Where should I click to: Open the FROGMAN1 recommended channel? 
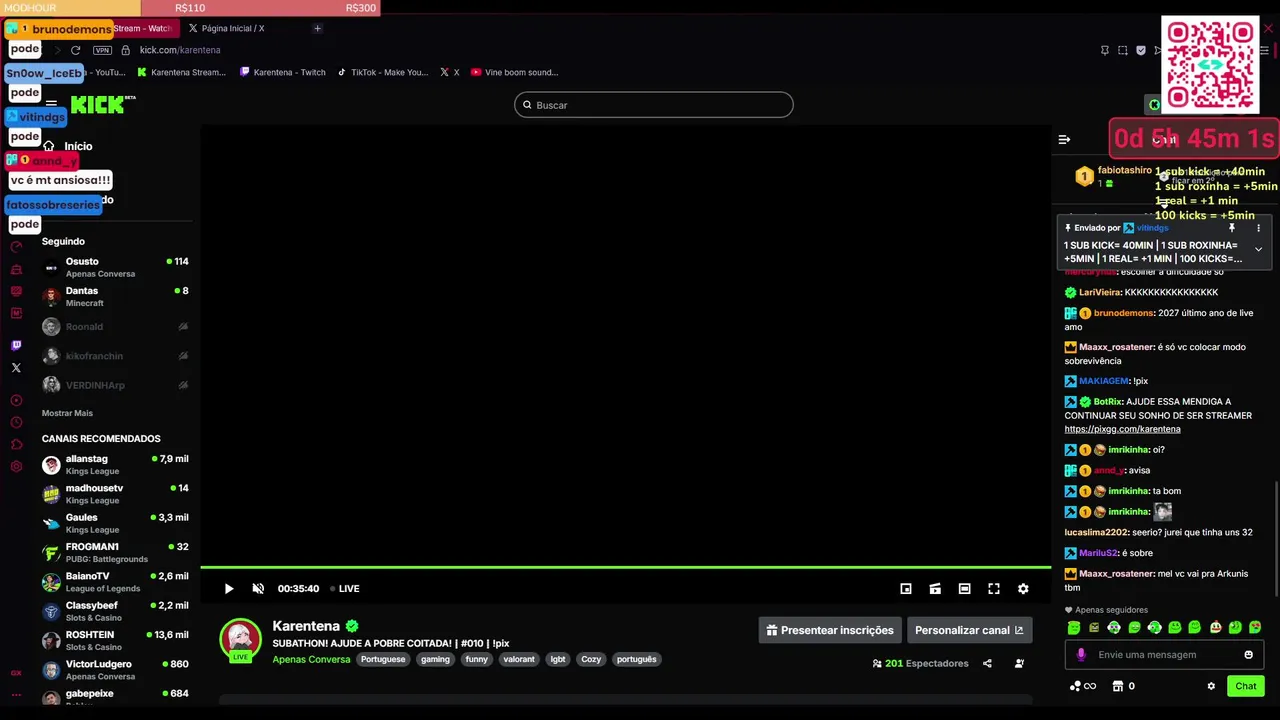point(115,553)
